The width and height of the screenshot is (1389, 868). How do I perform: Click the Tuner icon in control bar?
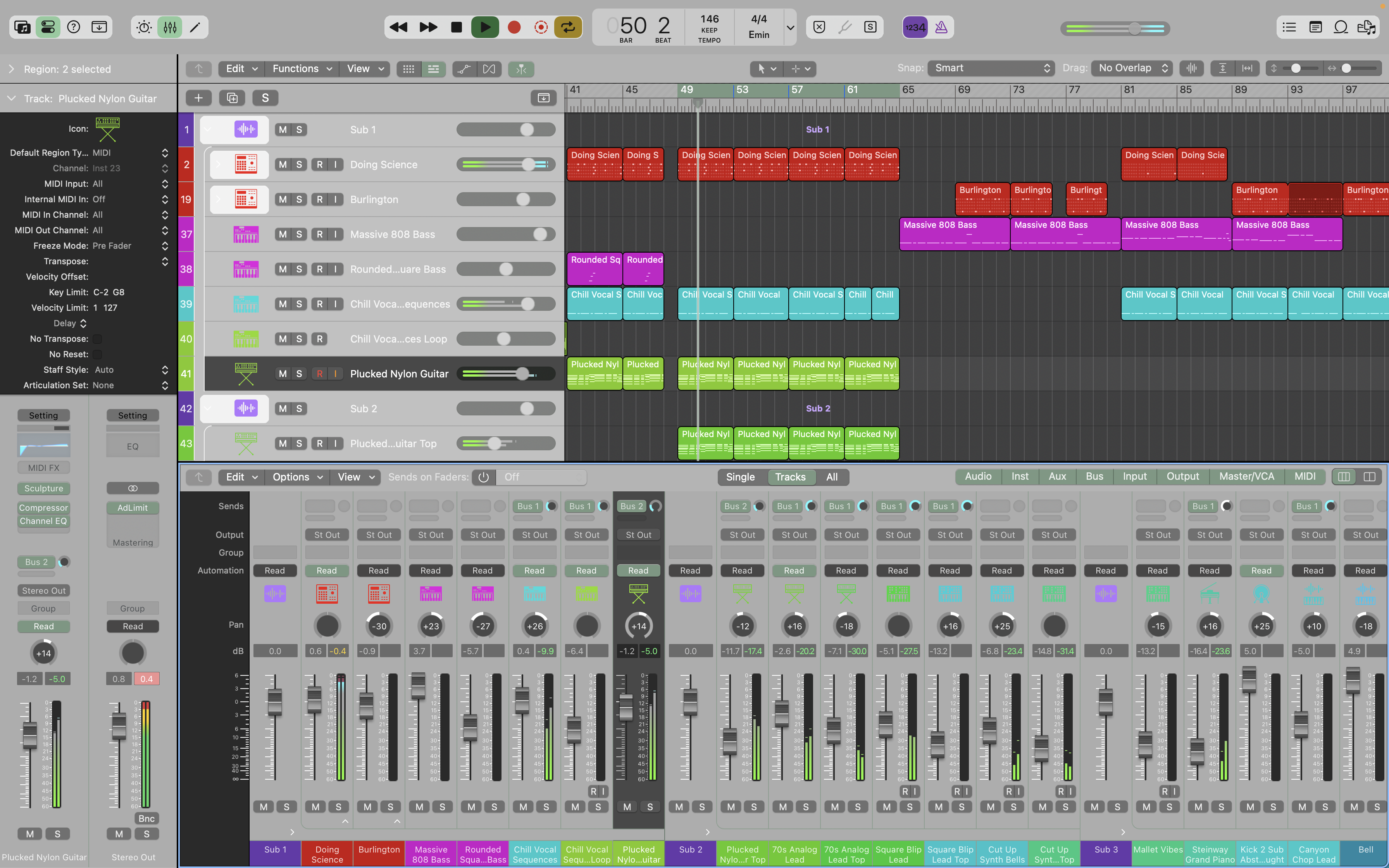coord(845,27)
